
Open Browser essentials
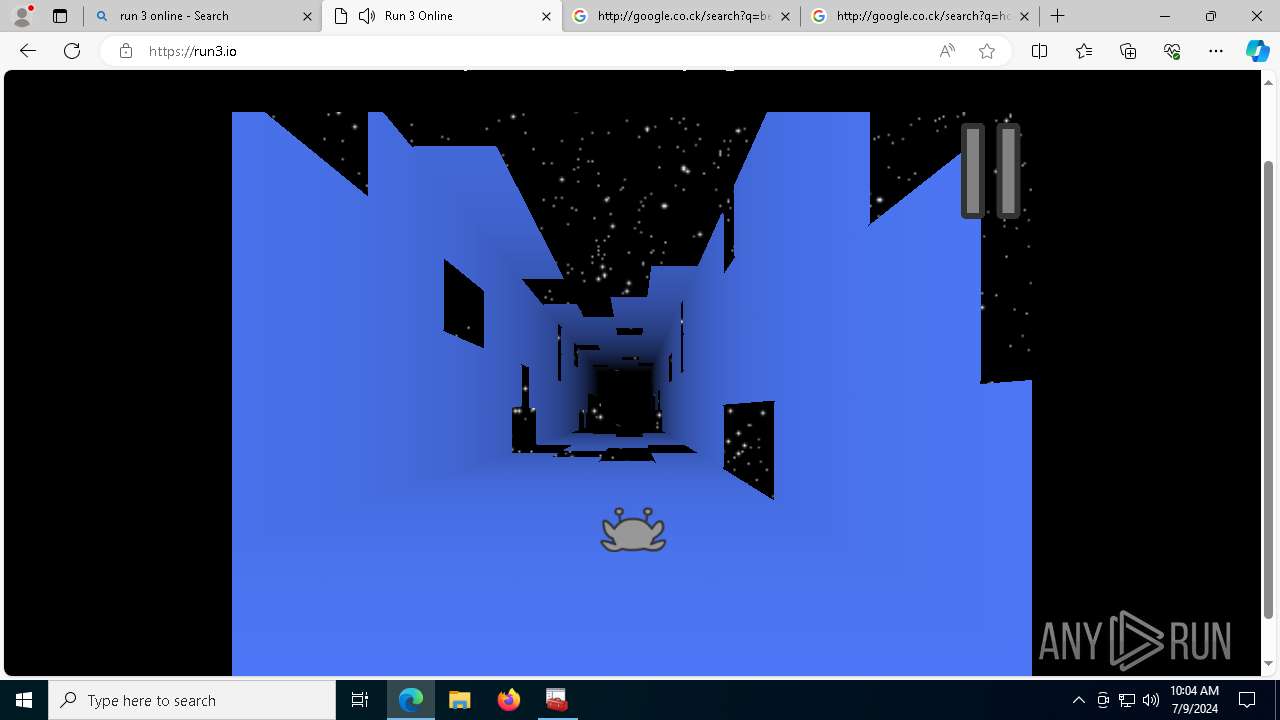pos(1172,51)
